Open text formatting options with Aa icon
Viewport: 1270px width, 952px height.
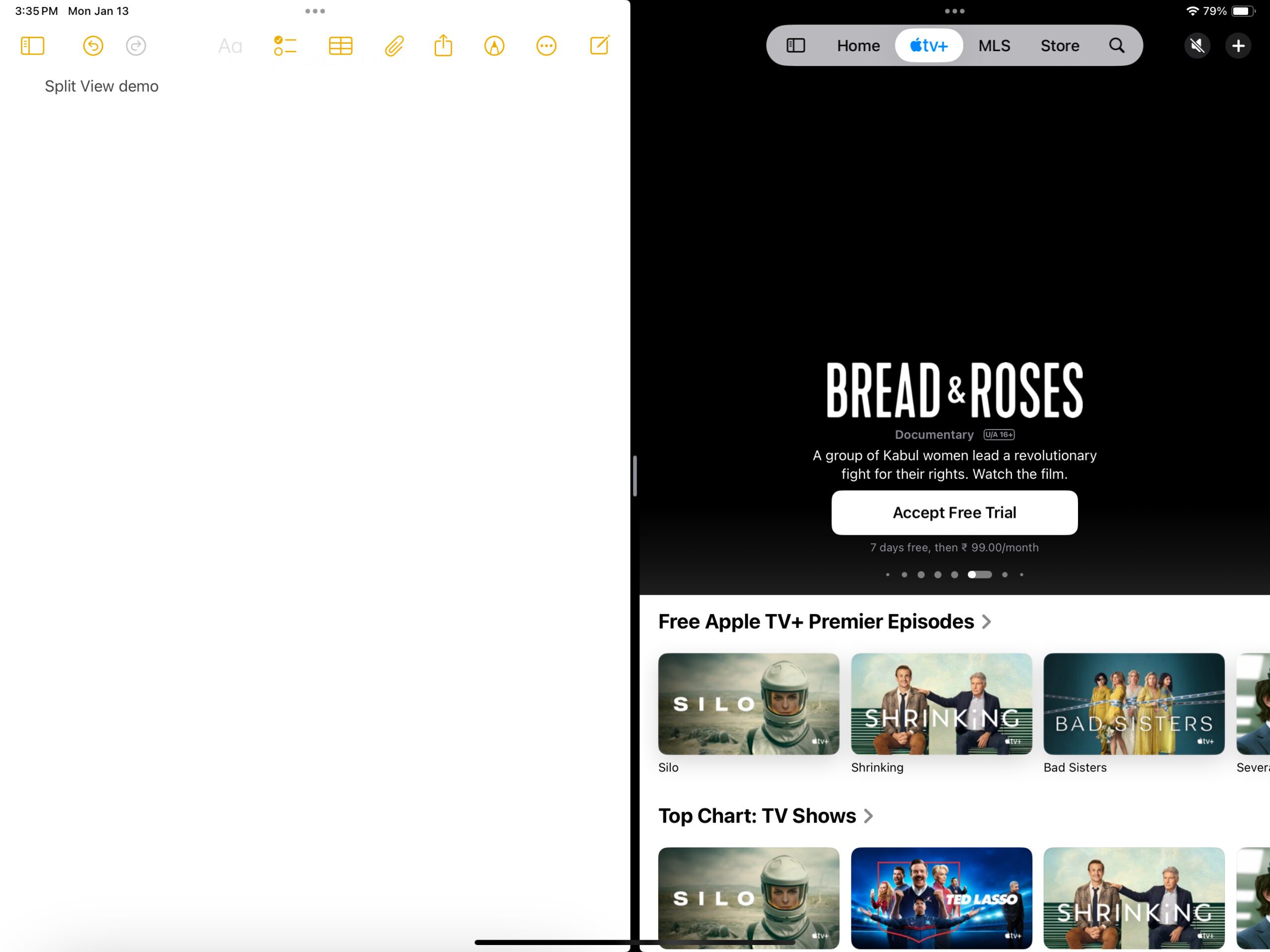pos(229,46)
